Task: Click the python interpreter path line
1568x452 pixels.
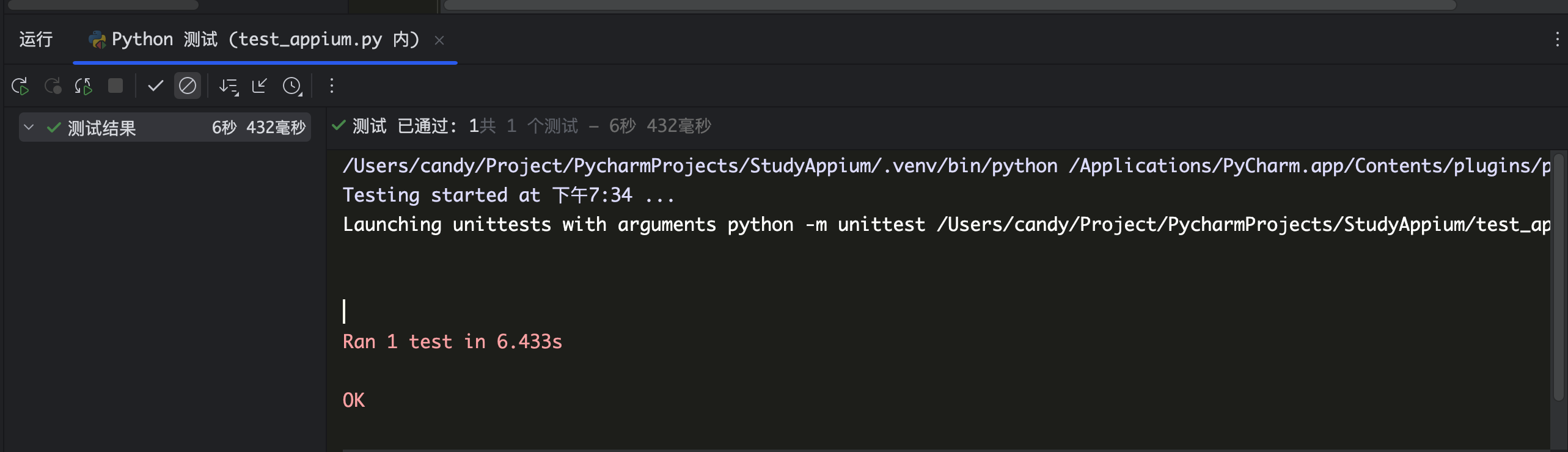Action: coord(946,166)
